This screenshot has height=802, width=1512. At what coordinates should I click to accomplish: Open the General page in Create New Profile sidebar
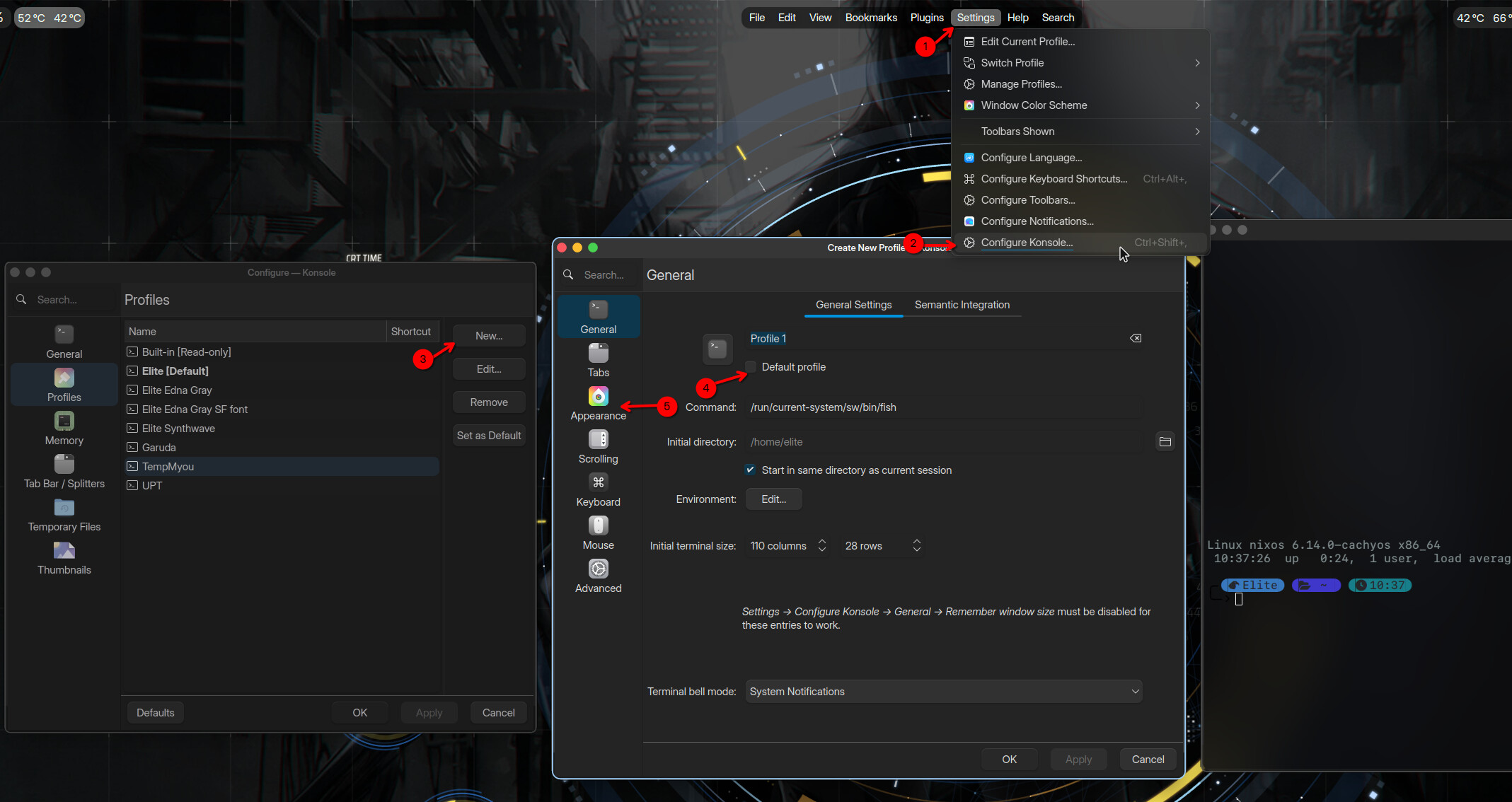pyautogui.click(x=598, y=317)
